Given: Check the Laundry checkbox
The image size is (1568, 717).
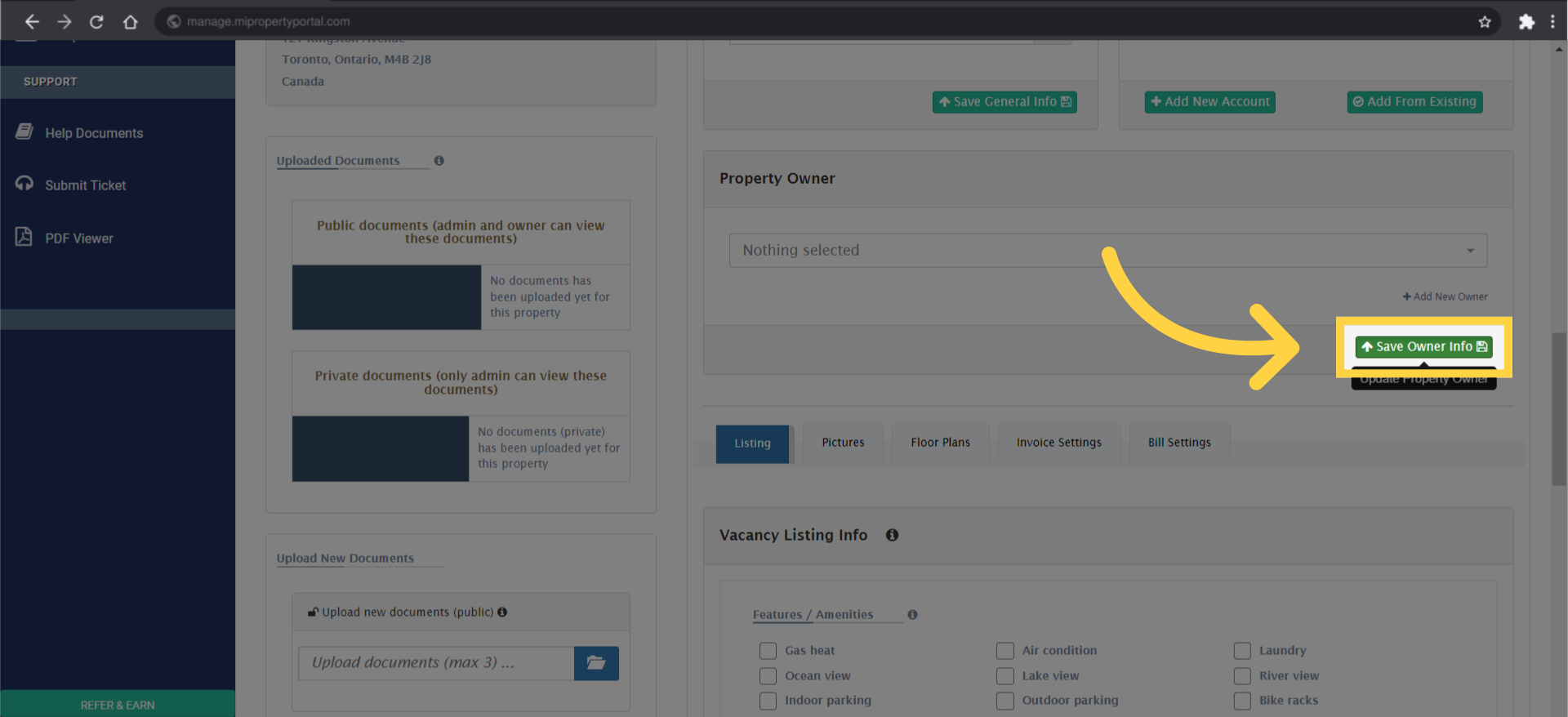Looking at the screenshot, I should click(1242, 651).
